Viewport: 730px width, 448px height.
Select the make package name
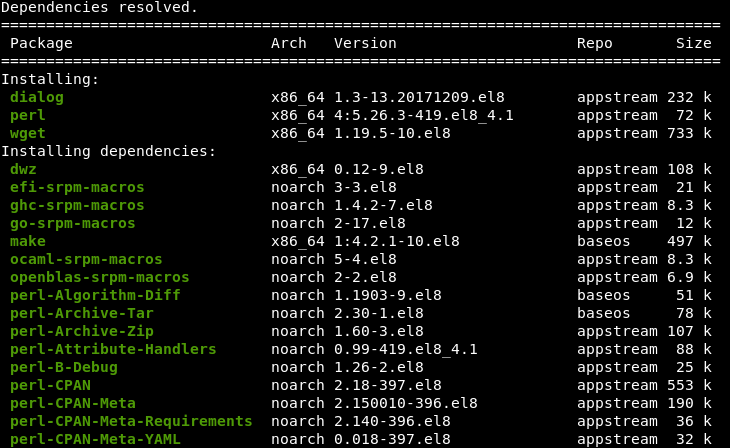[28, 241]
